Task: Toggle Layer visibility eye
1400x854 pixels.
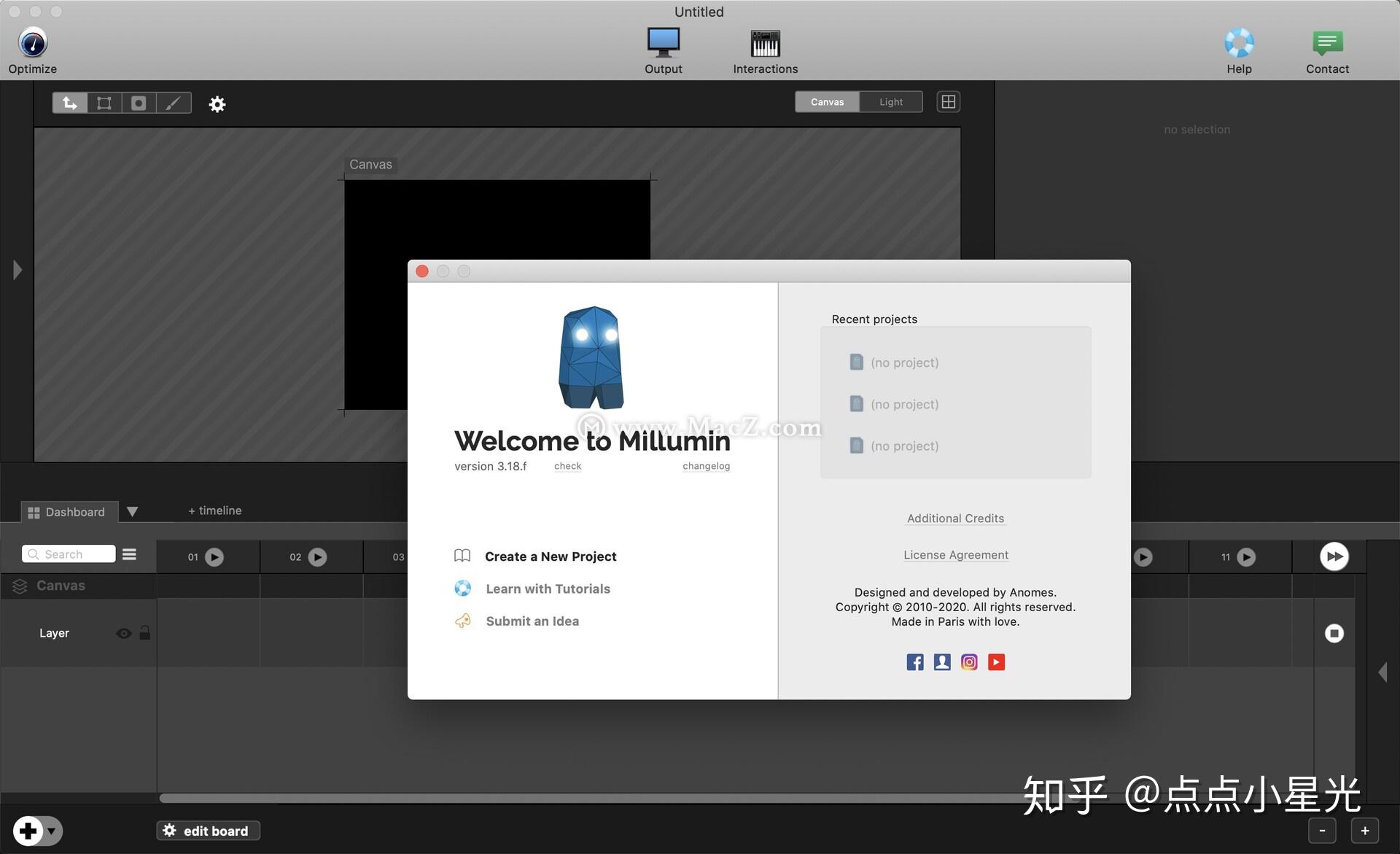Action: point(124,633)
